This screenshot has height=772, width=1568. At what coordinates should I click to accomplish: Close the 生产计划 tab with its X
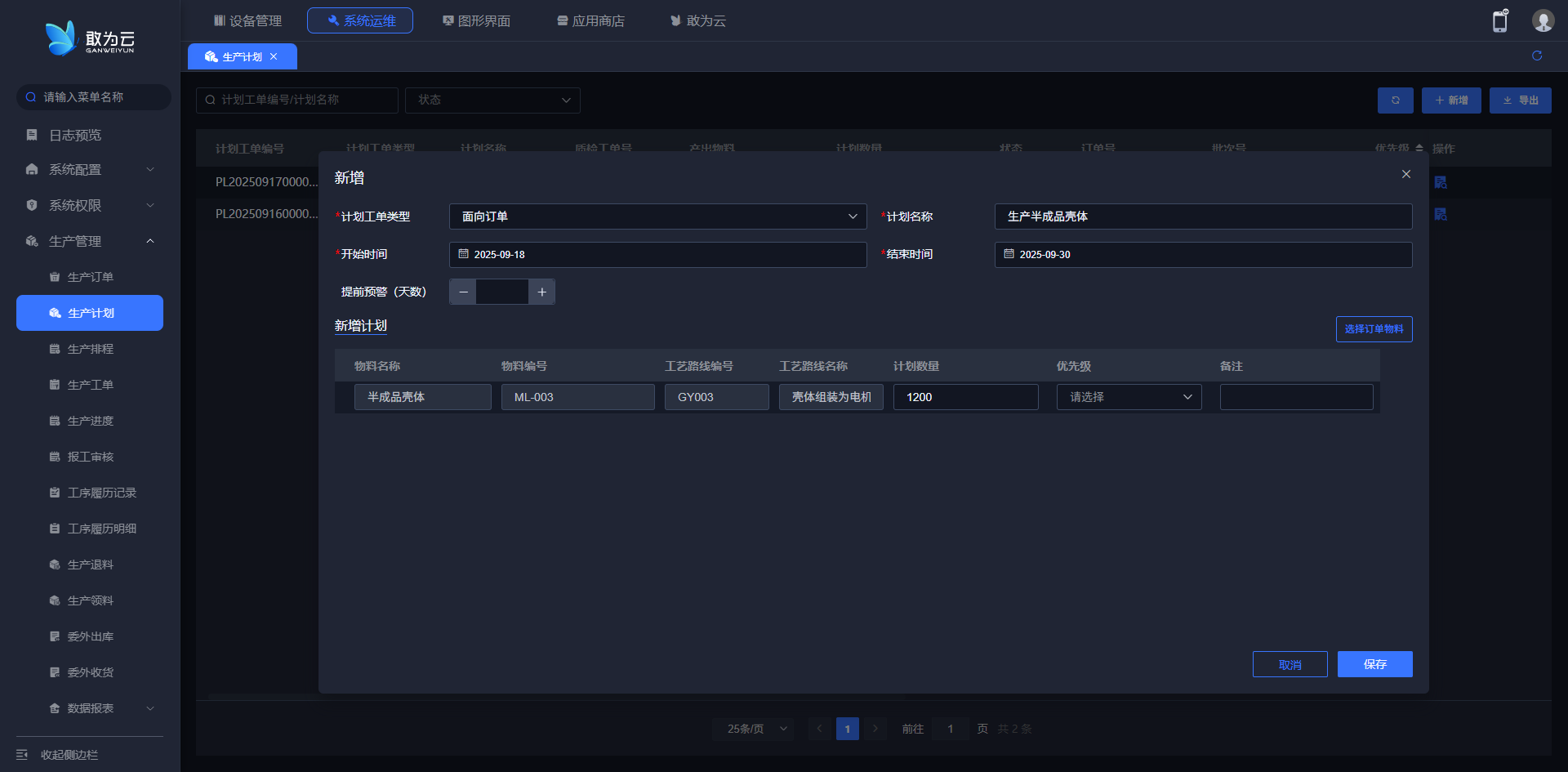[274, 56]
